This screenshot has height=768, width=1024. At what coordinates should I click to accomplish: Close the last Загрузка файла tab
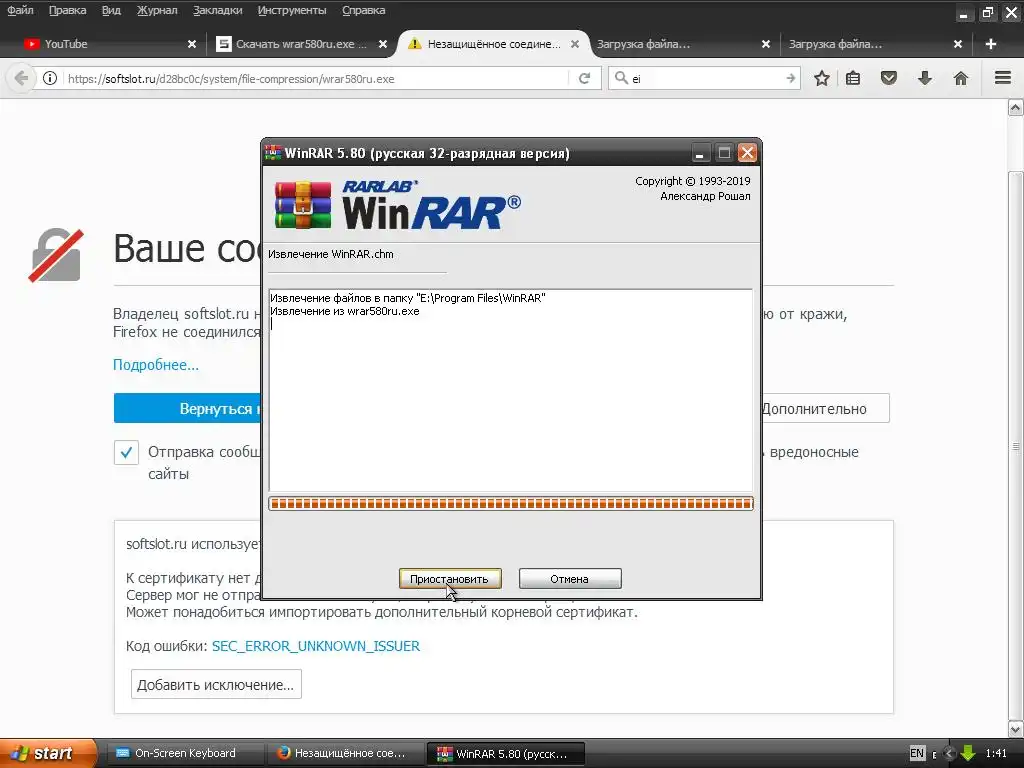click(x=957, y=44)
